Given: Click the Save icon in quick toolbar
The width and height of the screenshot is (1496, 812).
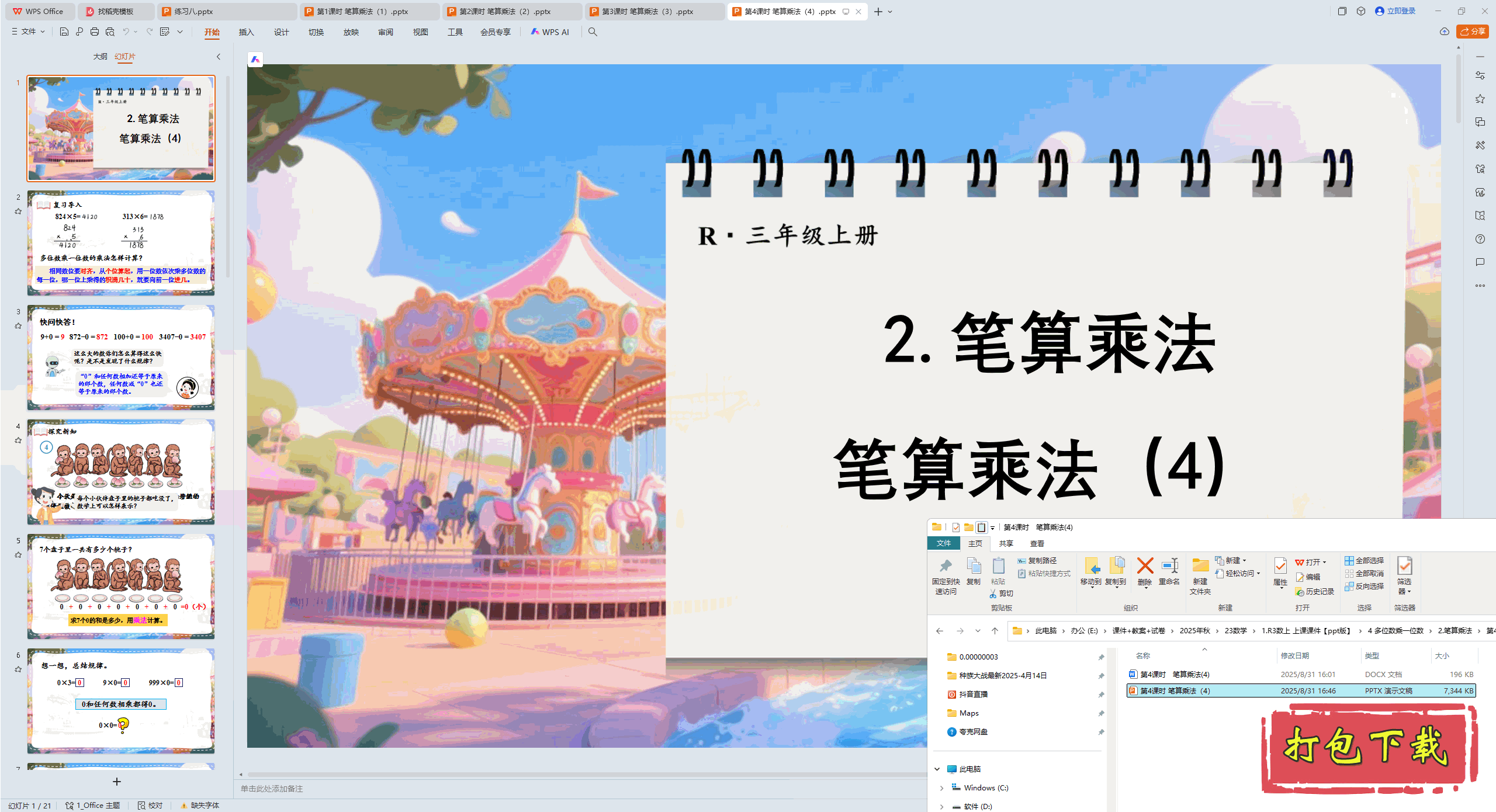Looking at the screenshot, I should point(64,32).
